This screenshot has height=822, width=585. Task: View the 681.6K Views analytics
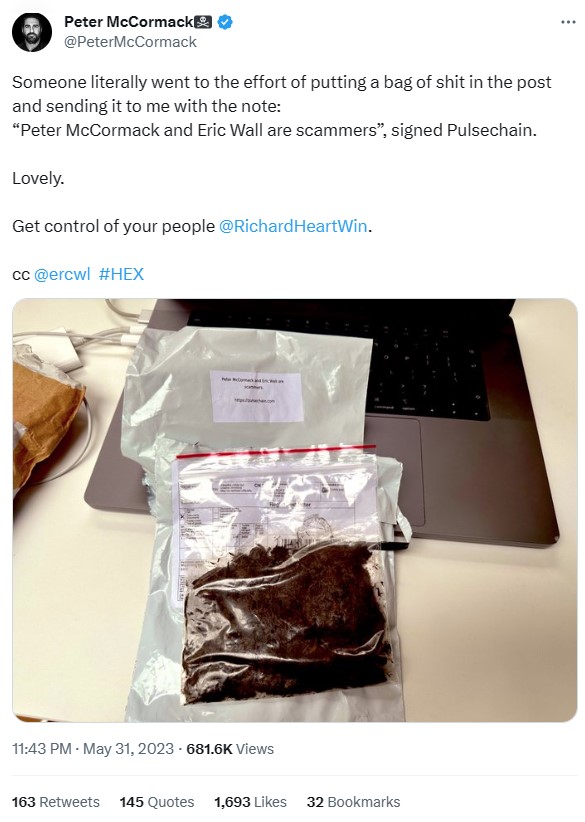(x=230, y=749)
